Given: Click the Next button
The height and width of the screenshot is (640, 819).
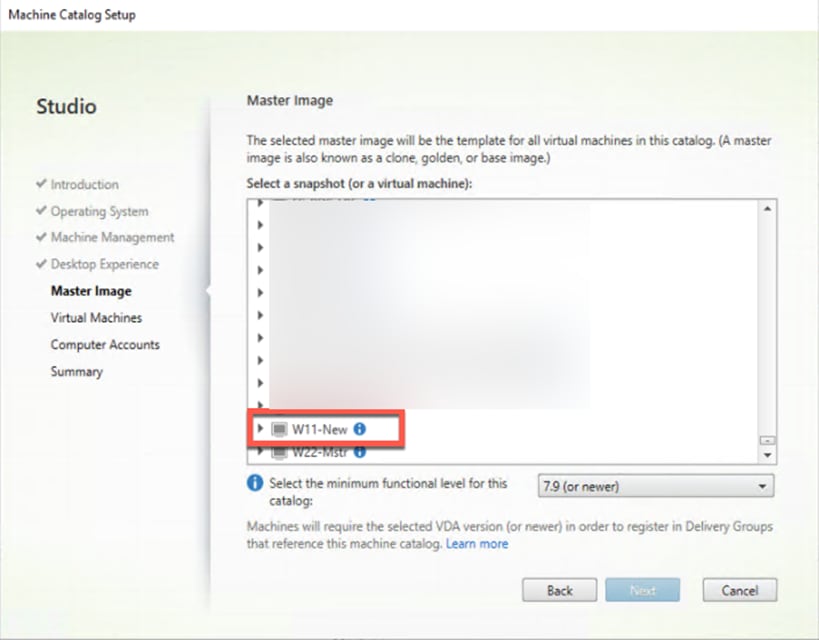Looking at the screenshot, I should [642, 590].
